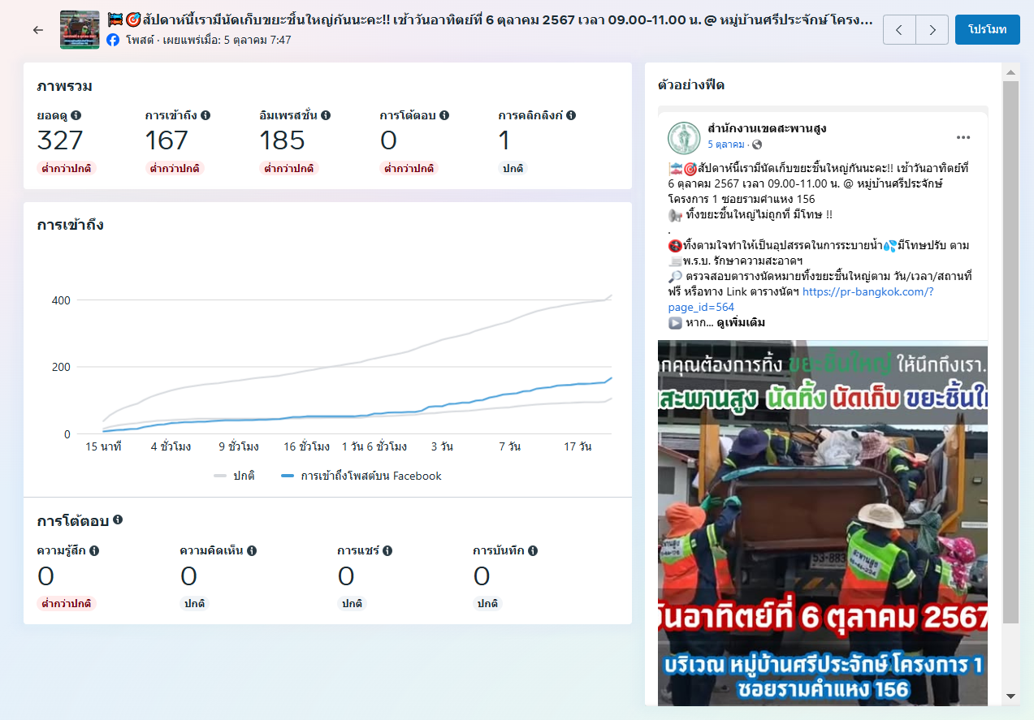The height and width of the screenshot is (720, 1034).
Task: Expand post text with ดูเพิ่มเติม
Action: click(741, 323)
